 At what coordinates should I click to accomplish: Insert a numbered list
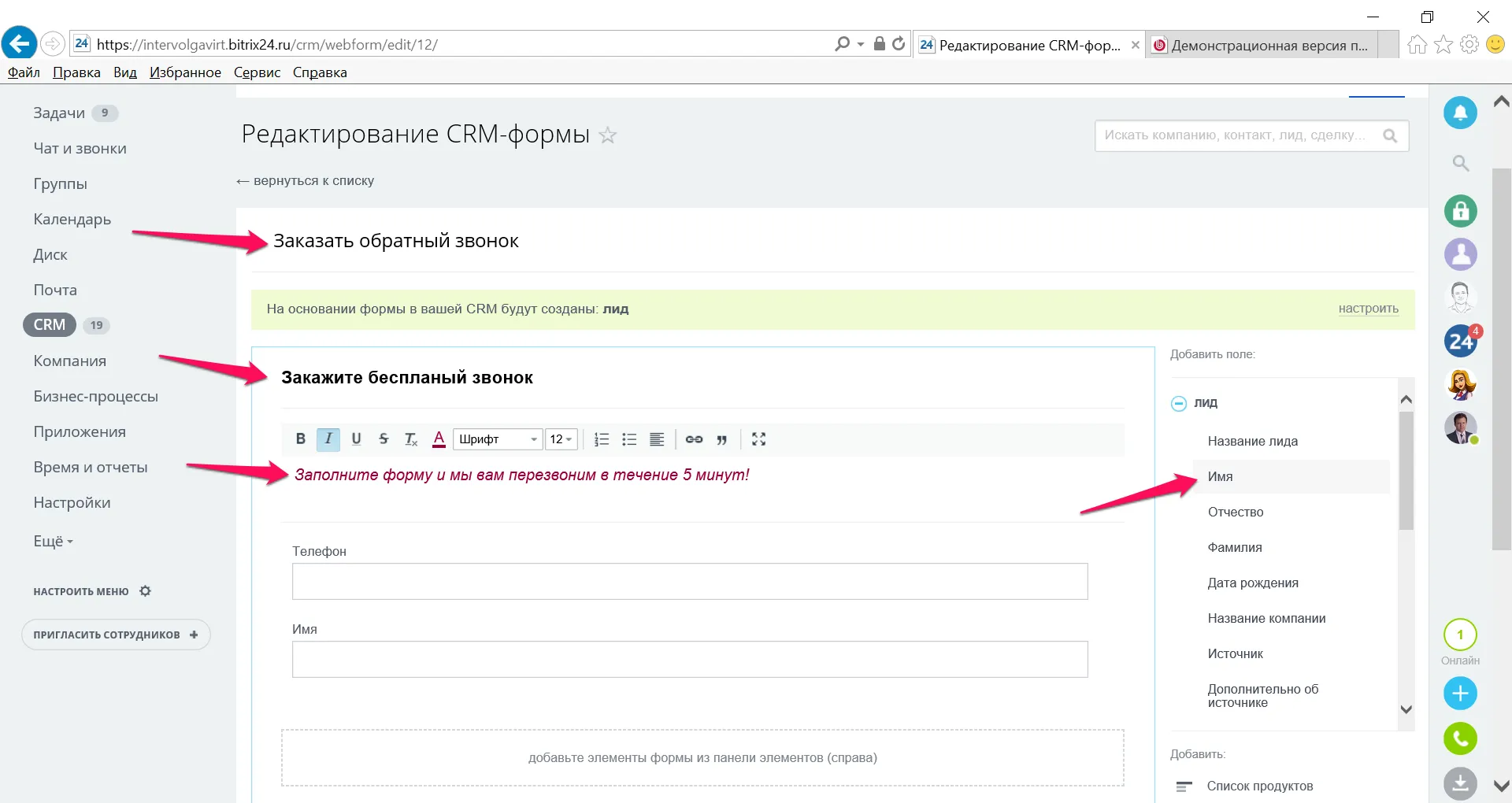pos(602,439)
